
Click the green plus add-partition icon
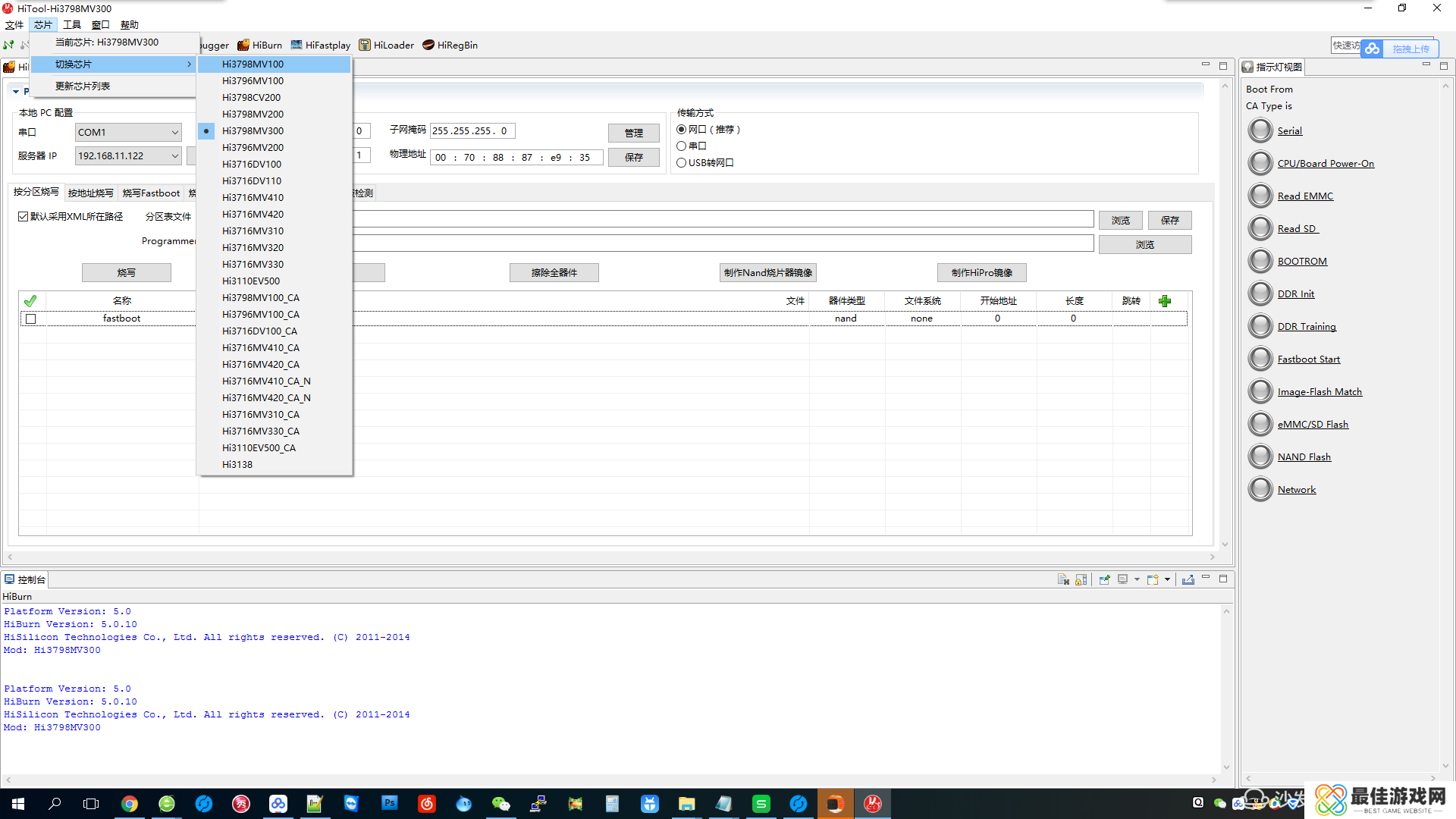[x=1165, y=301]
